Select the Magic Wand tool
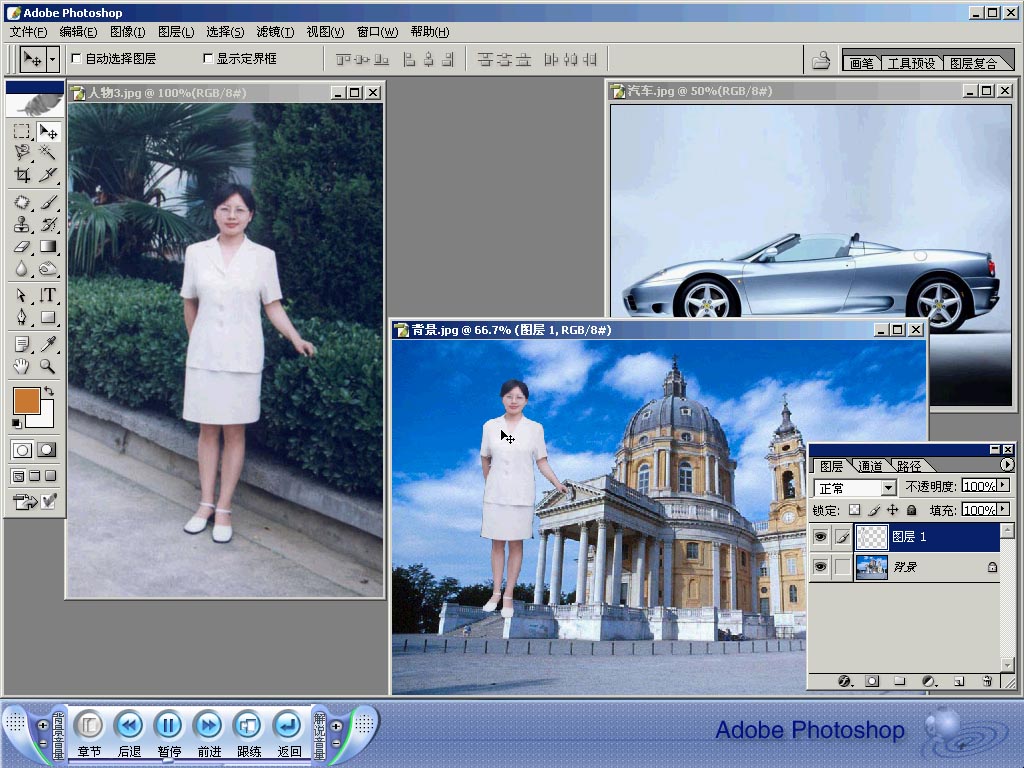This screenshot has width=1024, height=768. 48,153
